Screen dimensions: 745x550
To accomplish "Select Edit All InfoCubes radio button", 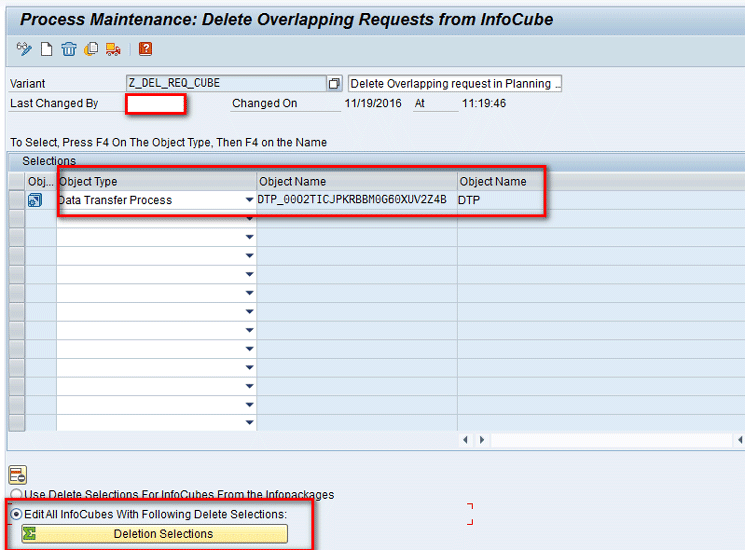I will point(17,514).
